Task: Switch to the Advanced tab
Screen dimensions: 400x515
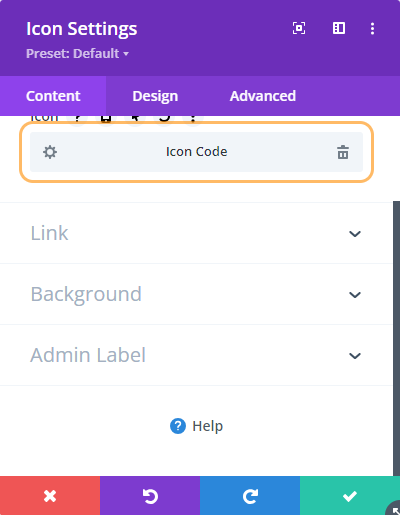Action: click(263, 96)
